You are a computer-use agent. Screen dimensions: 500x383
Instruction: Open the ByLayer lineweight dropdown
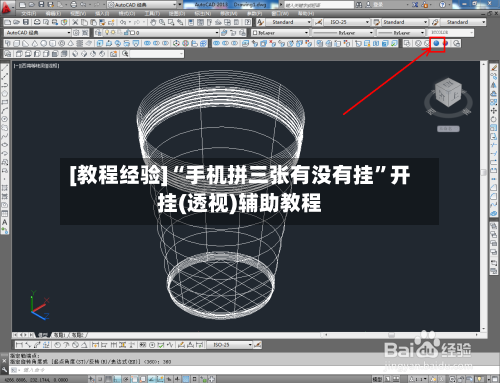coord(400,33)
